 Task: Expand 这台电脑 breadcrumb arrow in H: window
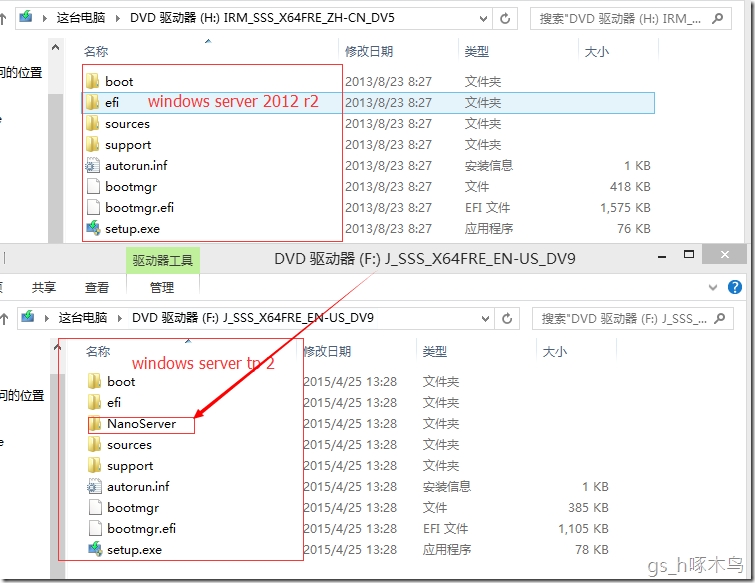coord(118,18)
